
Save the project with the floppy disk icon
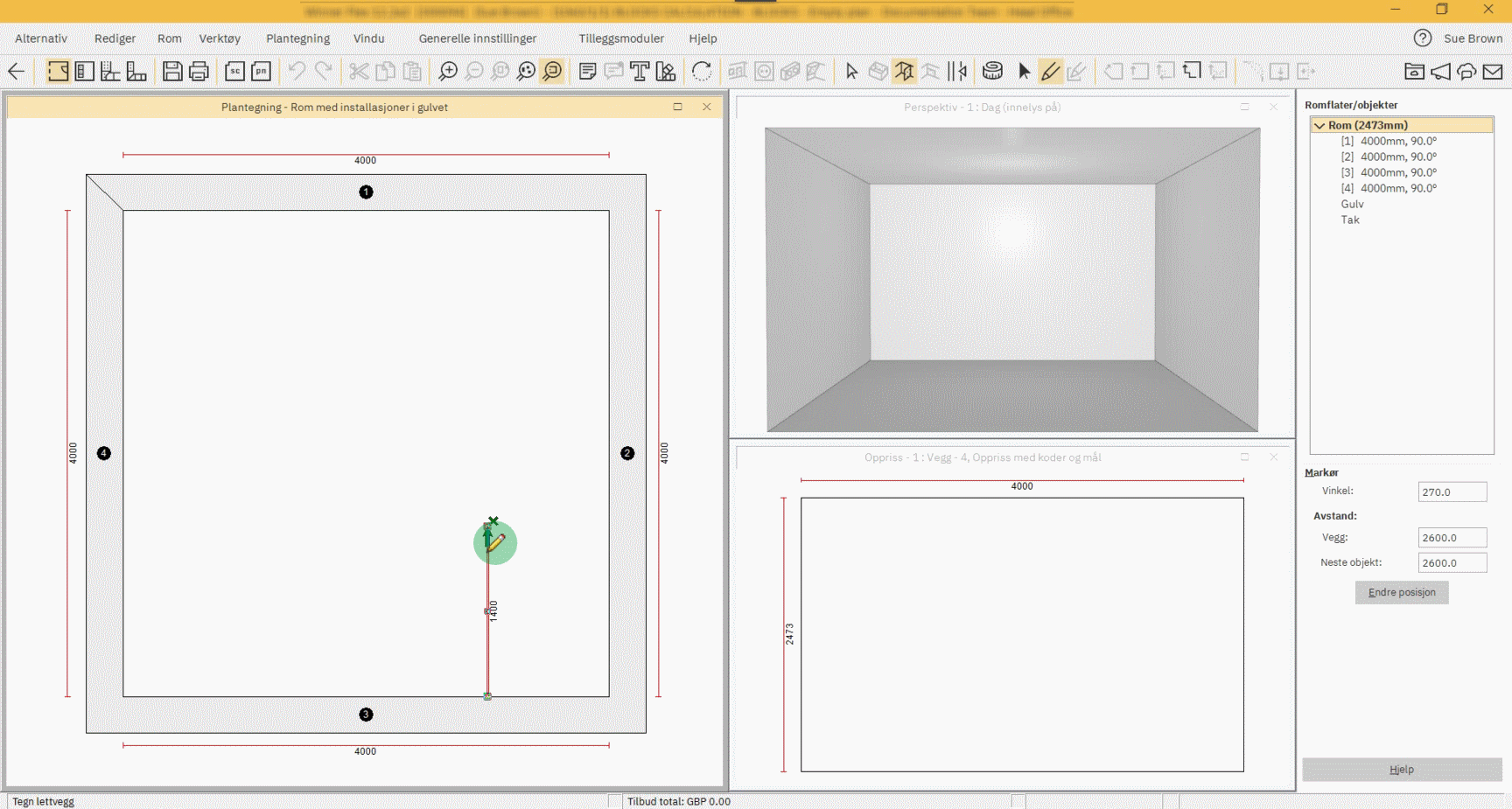[172, 72]
